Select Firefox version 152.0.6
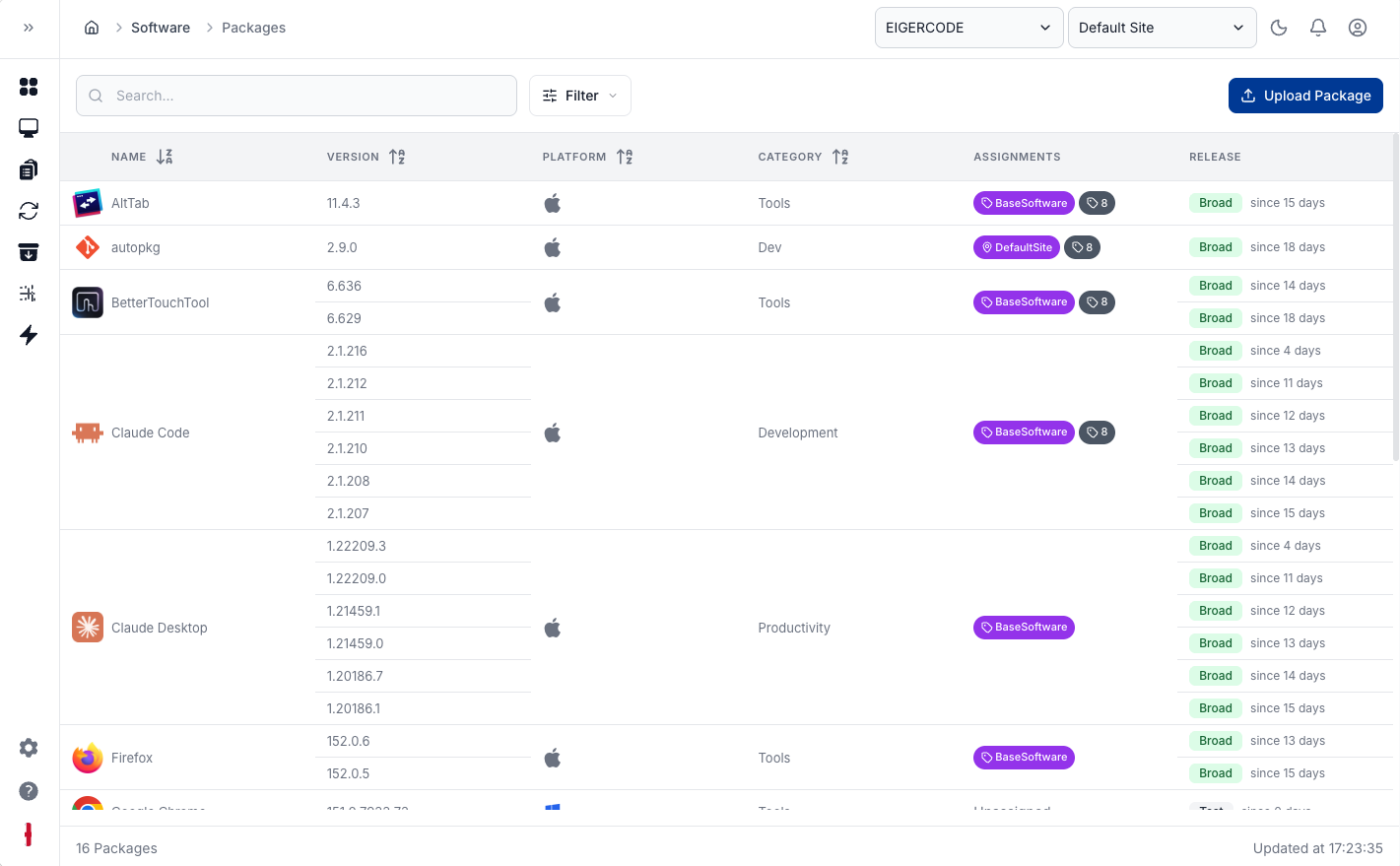1400x866 pixels. tap(349, 741)
